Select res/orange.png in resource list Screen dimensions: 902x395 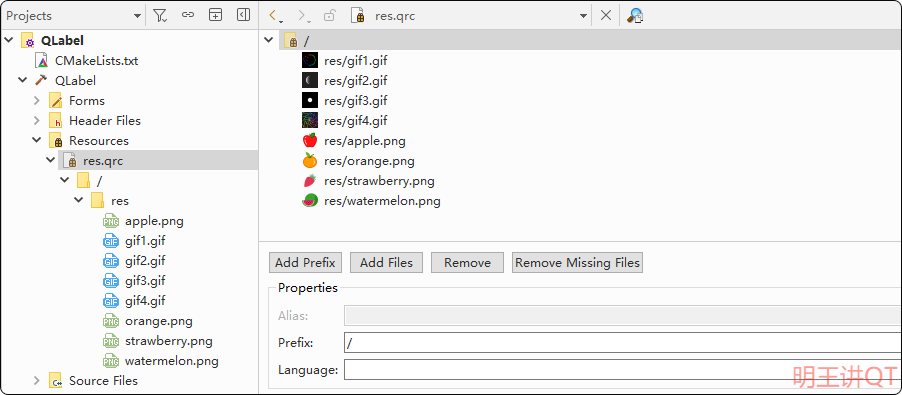(369, 161)
